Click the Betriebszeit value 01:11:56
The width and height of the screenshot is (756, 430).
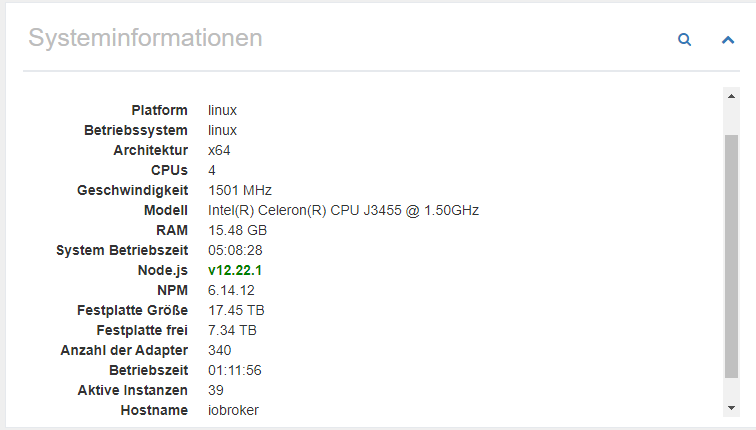235,370
